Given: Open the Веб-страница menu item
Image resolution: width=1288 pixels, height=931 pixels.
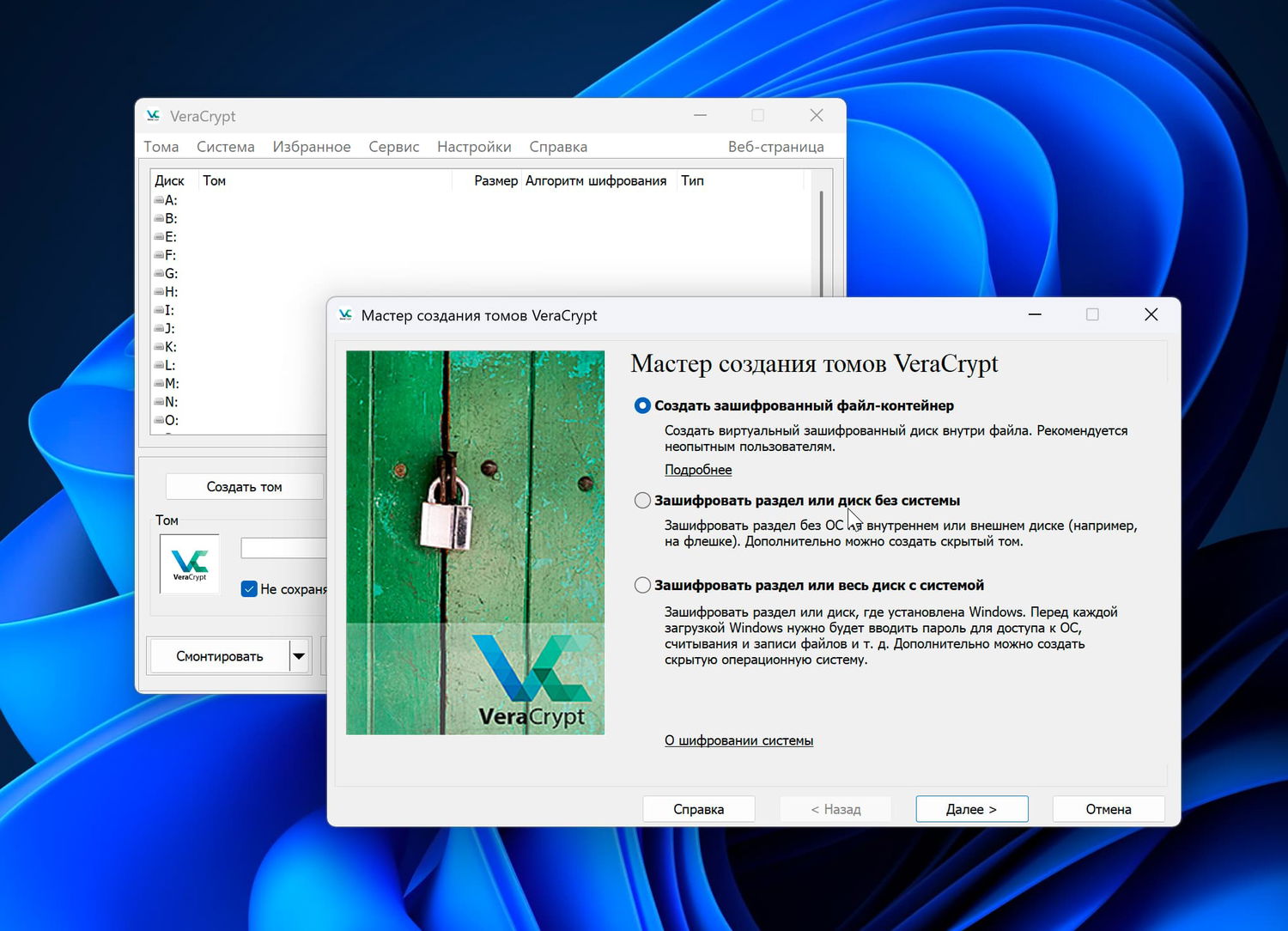Looking at the screenshot, I should click(x=776, y=147).
